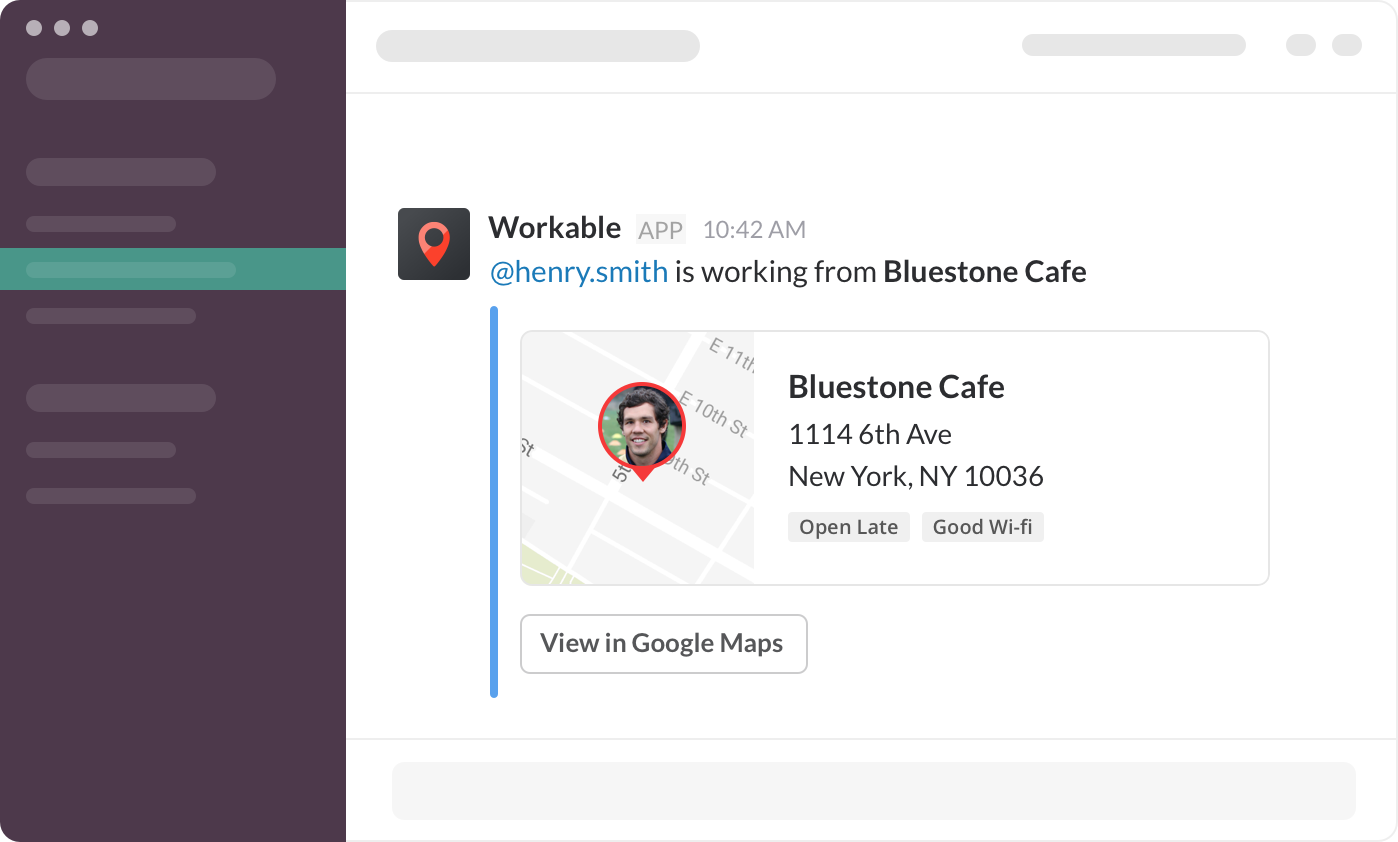1398x842 pixels.
Task: Open the Bluestone Cafe card title
Action: pos(896,387)
